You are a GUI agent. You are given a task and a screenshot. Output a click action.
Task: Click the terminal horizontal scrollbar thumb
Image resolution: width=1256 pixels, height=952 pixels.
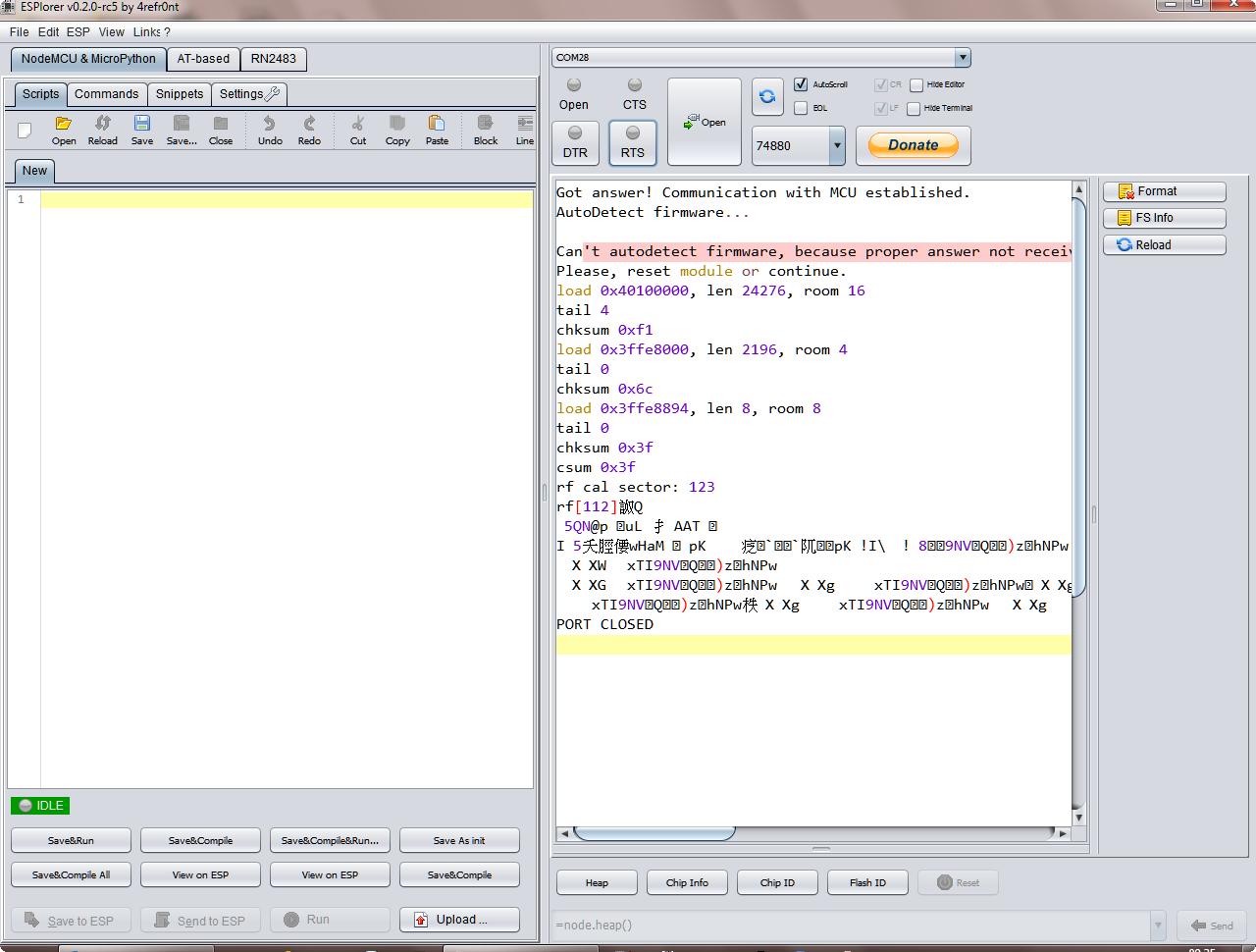pyautogui.click(x=654, y=833)
